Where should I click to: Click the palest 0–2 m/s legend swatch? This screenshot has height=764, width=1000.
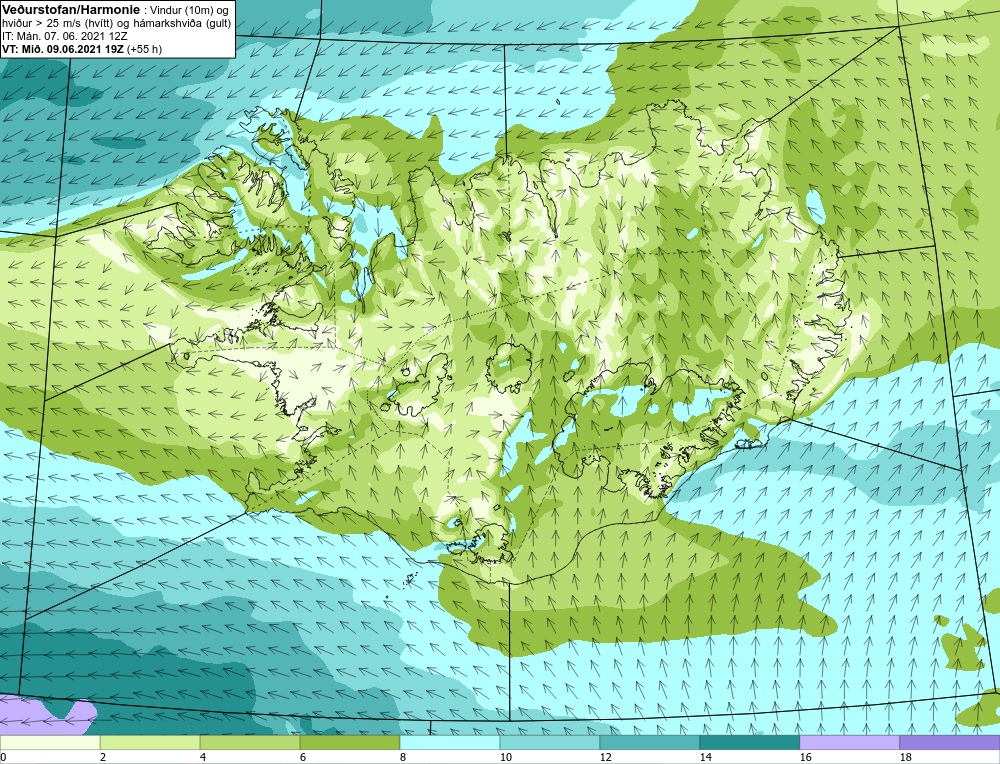coord(50,742)
